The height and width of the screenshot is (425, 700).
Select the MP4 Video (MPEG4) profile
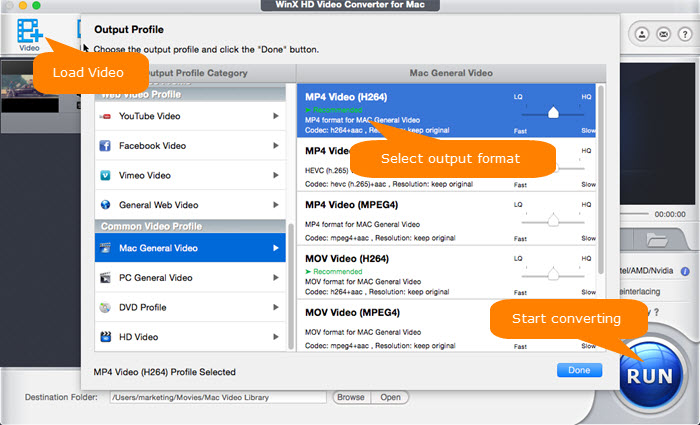pos(446,219)
